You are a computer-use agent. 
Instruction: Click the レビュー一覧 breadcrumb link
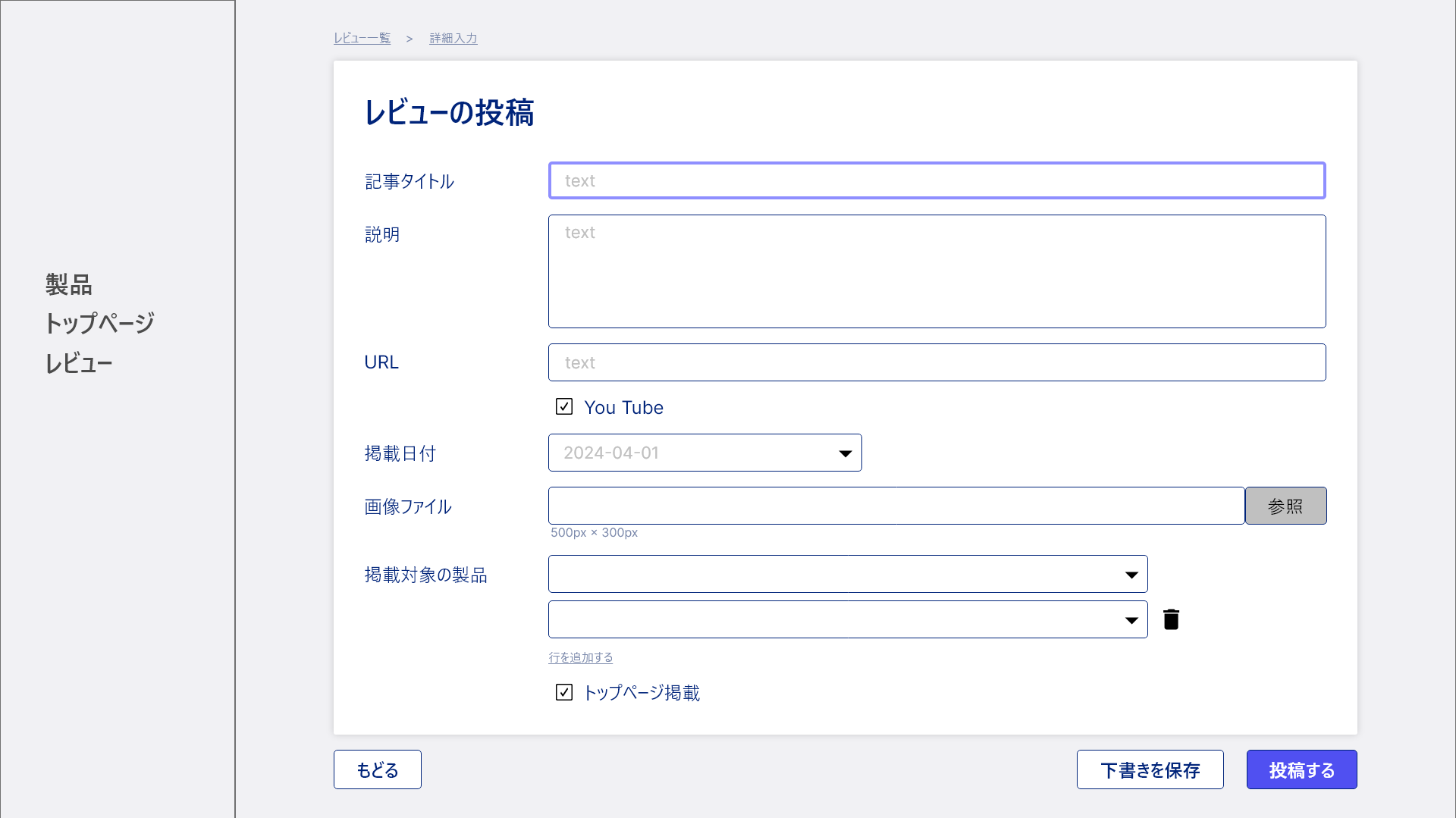(x=362, y=38)
